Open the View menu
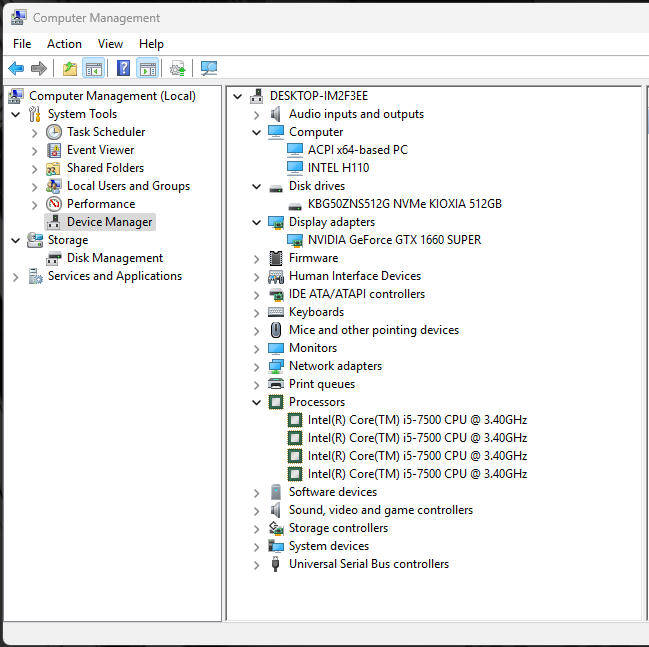 pyautogui.click(x=110, y=44)
